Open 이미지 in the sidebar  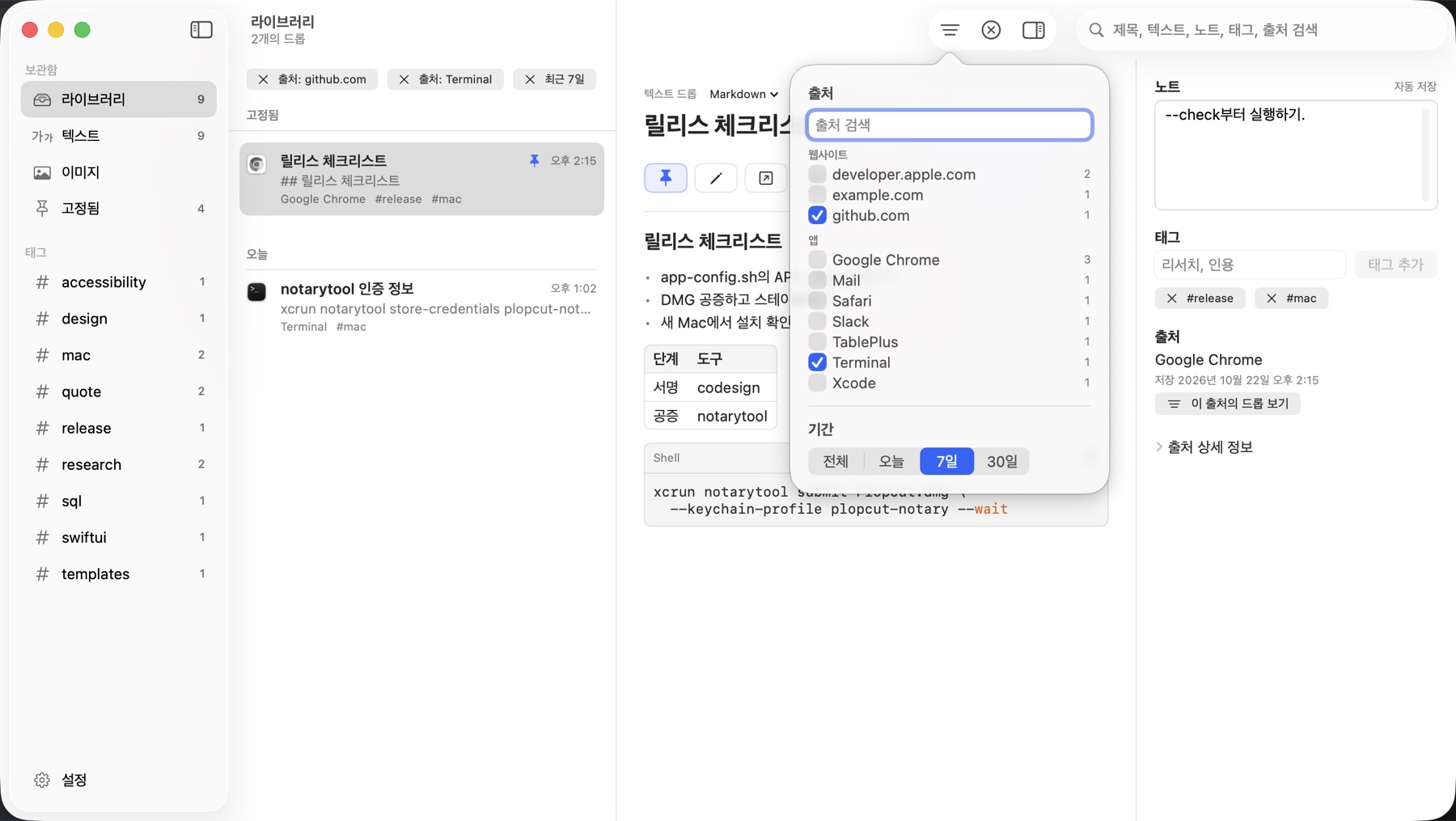118,172
